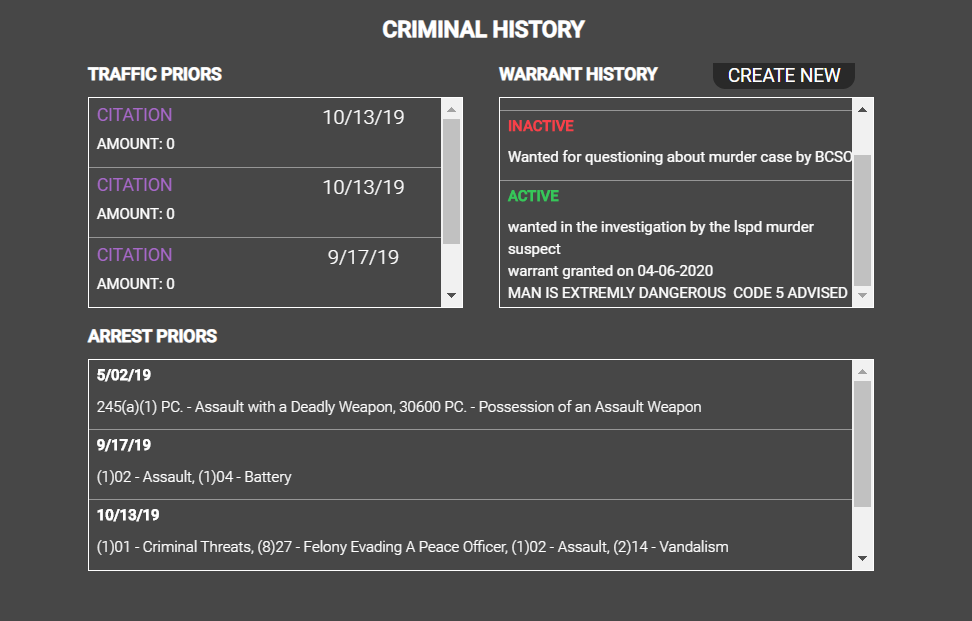Open the INACTIVE BCSO questioning warrant
The image size is (972, 621).
click(676, 146)
